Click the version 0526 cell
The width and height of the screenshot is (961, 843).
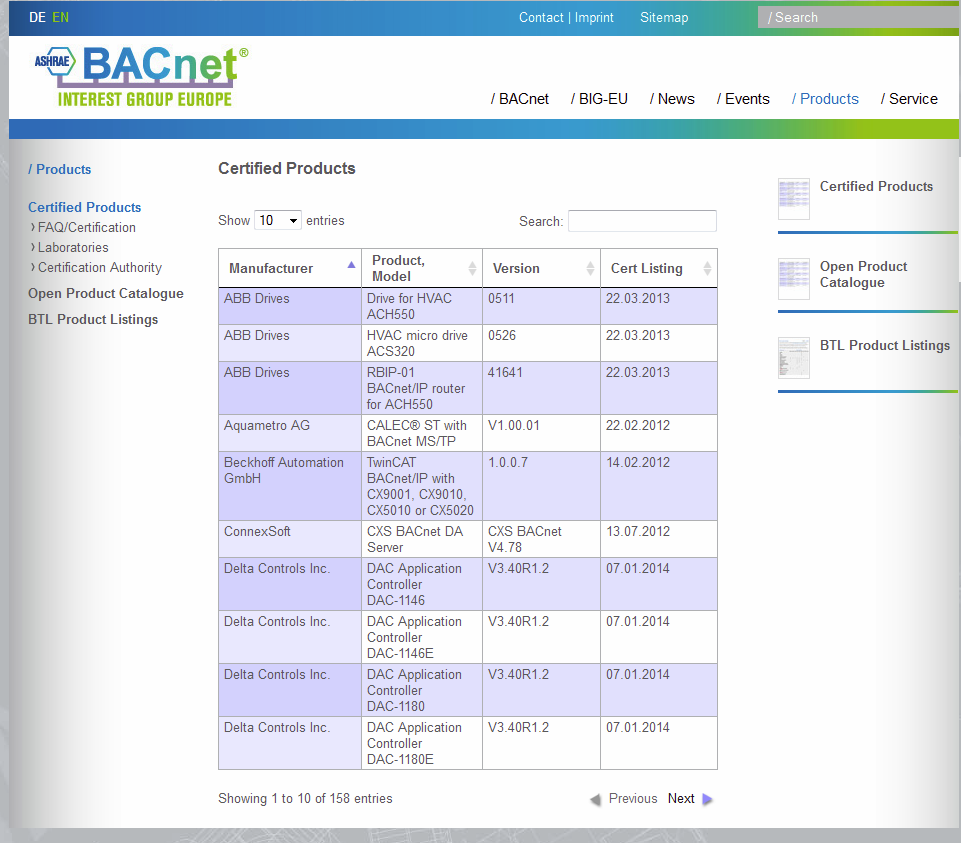[542, 343]
